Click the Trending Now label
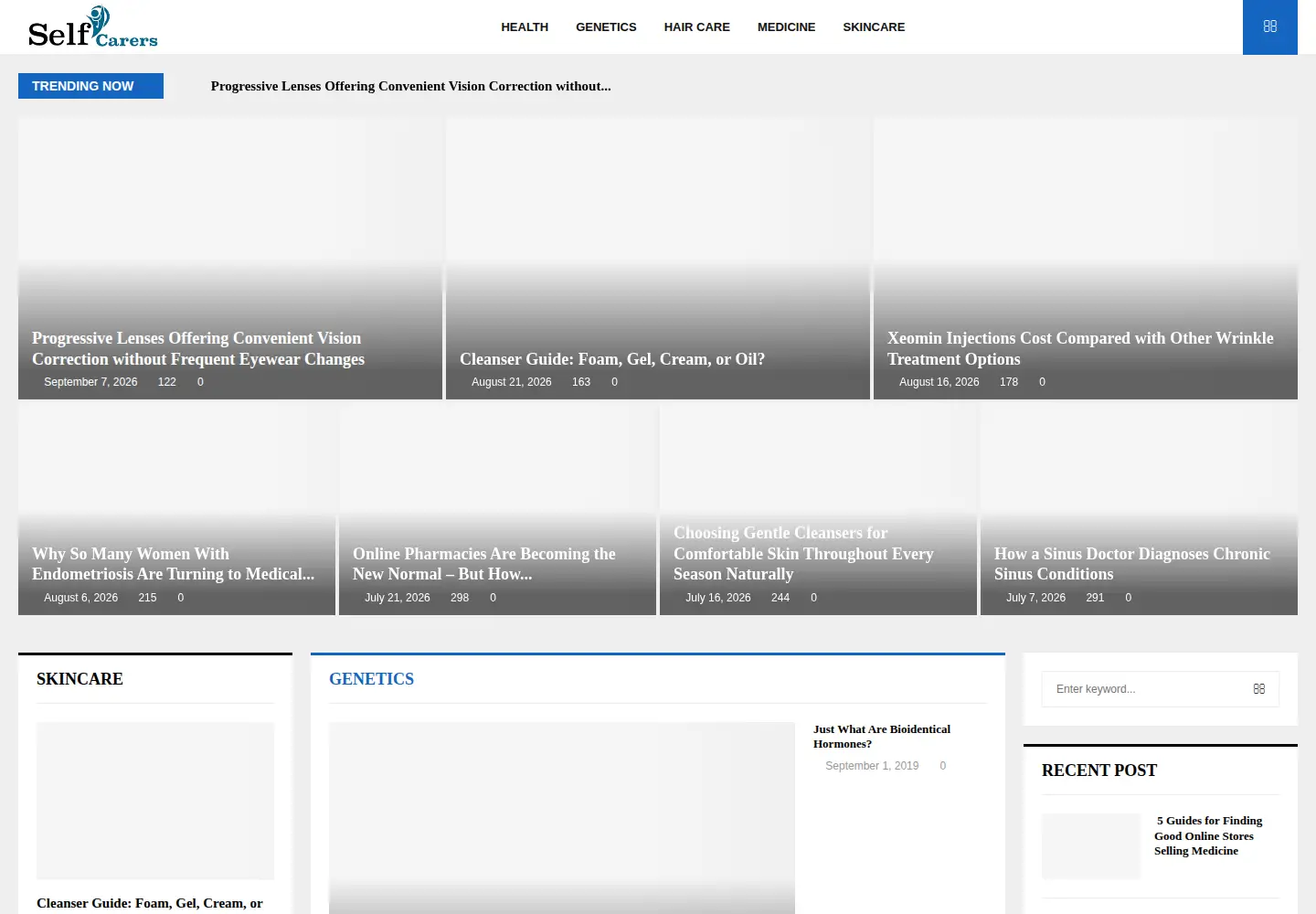 [x=90, y=86]
